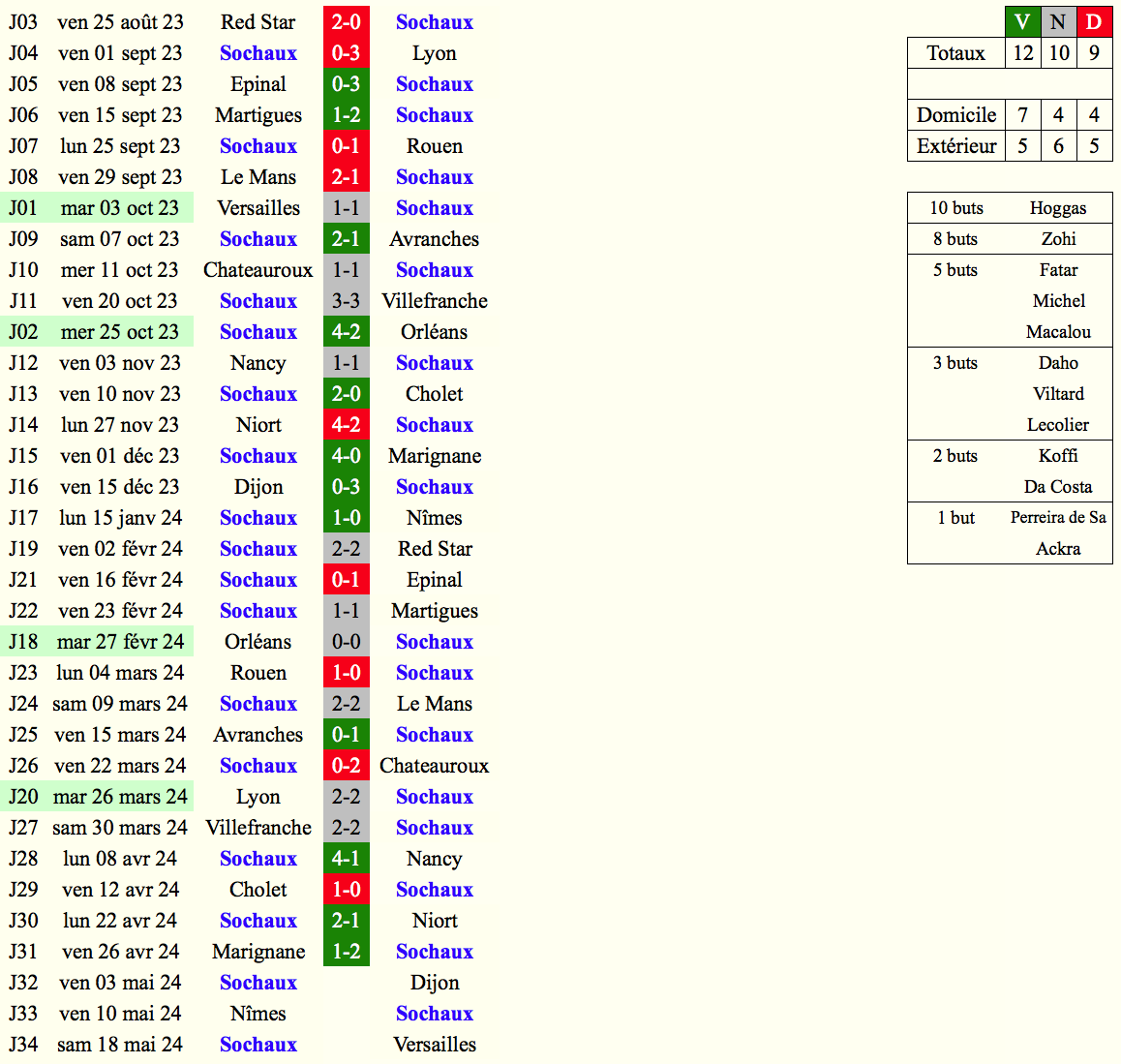Click Avranches away team in row J09
The width and height of the screenshot is (1121, 1064).
point(435,239)
